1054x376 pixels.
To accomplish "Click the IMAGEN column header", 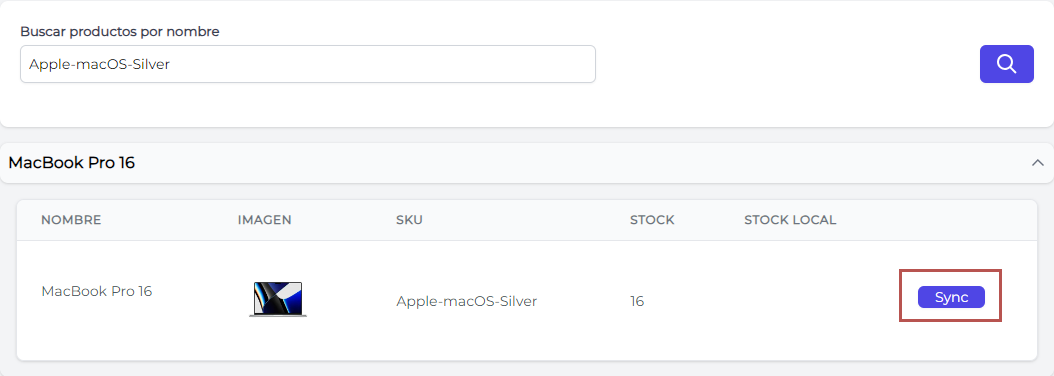I will click(265, 220).
